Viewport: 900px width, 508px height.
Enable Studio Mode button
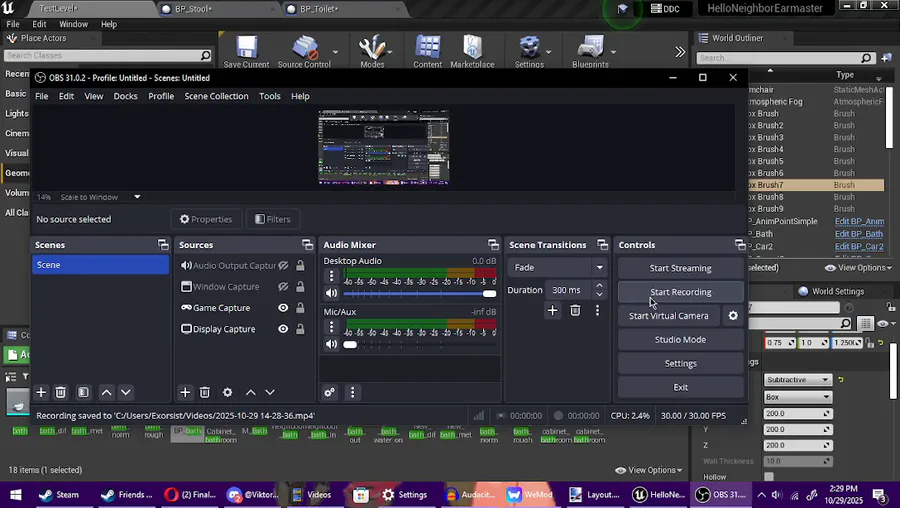pos(680,339)
